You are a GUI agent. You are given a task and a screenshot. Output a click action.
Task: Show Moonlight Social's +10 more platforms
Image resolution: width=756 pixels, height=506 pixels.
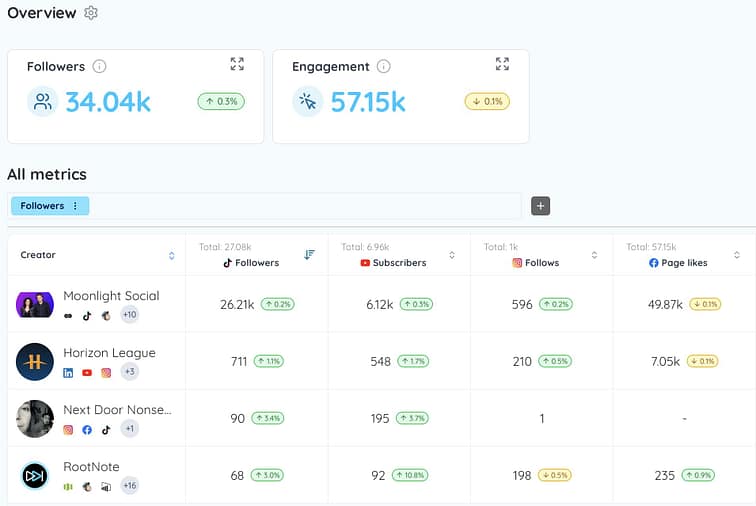pyautogui.click(x=129, y=315)
